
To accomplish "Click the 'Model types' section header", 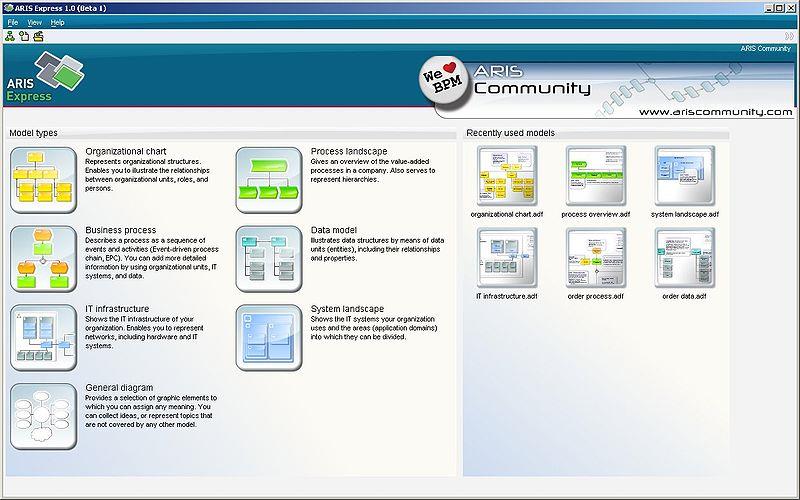I will [x=33, y=133].
